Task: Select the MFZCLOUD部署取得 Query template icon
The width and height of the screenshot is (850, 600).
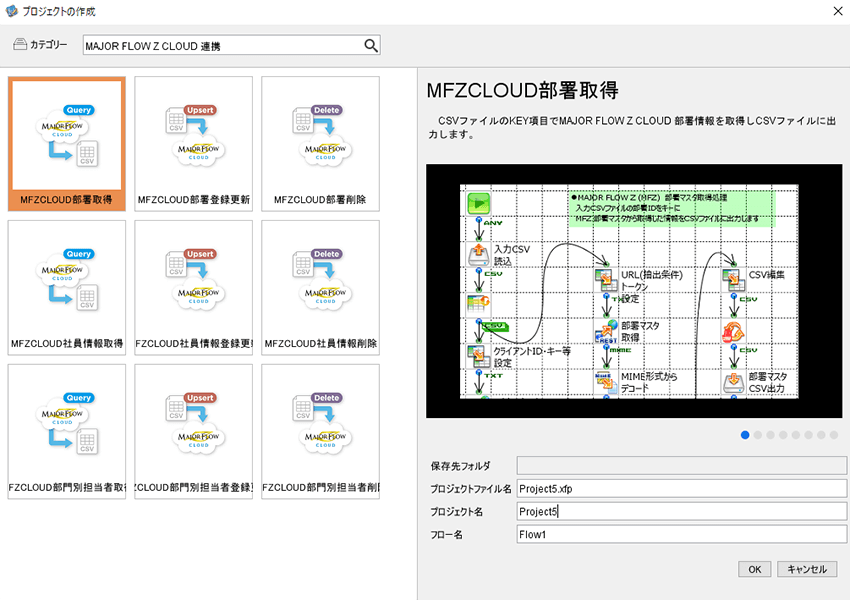Action: (x=67, y=144)
